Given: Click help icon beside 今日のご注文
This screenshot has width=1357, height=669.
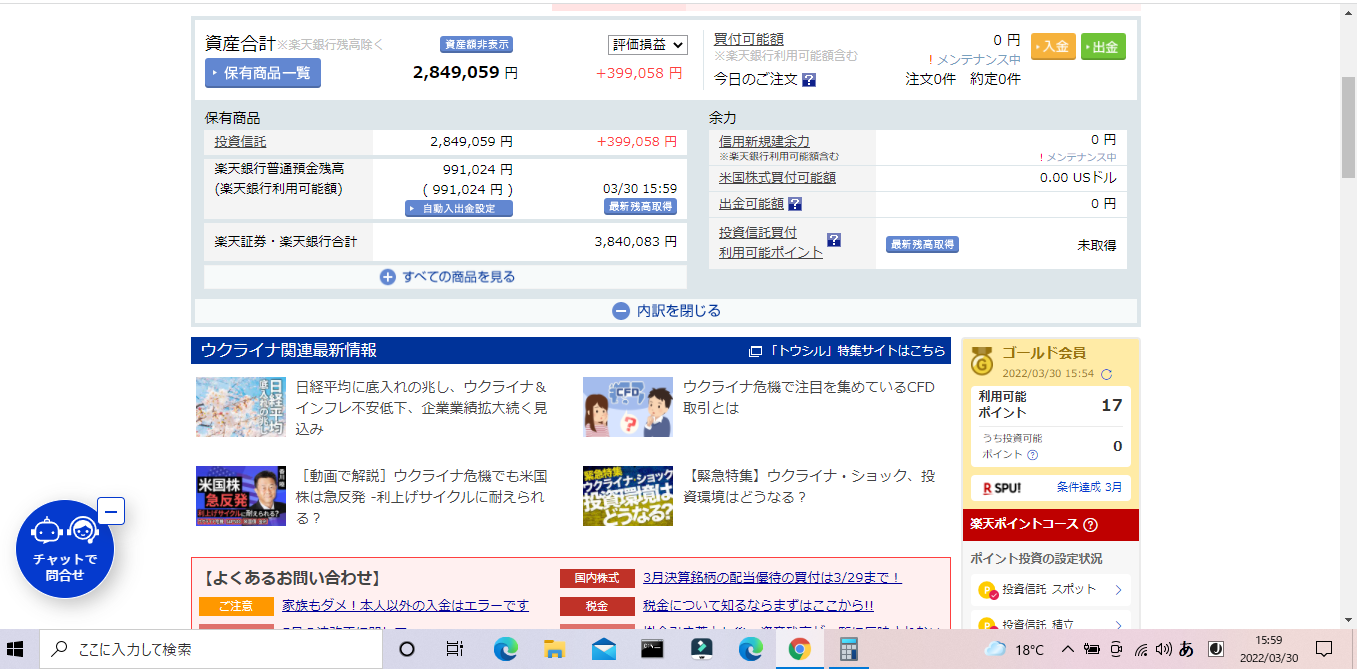Looking at the screenshot, I should [809, 80].
